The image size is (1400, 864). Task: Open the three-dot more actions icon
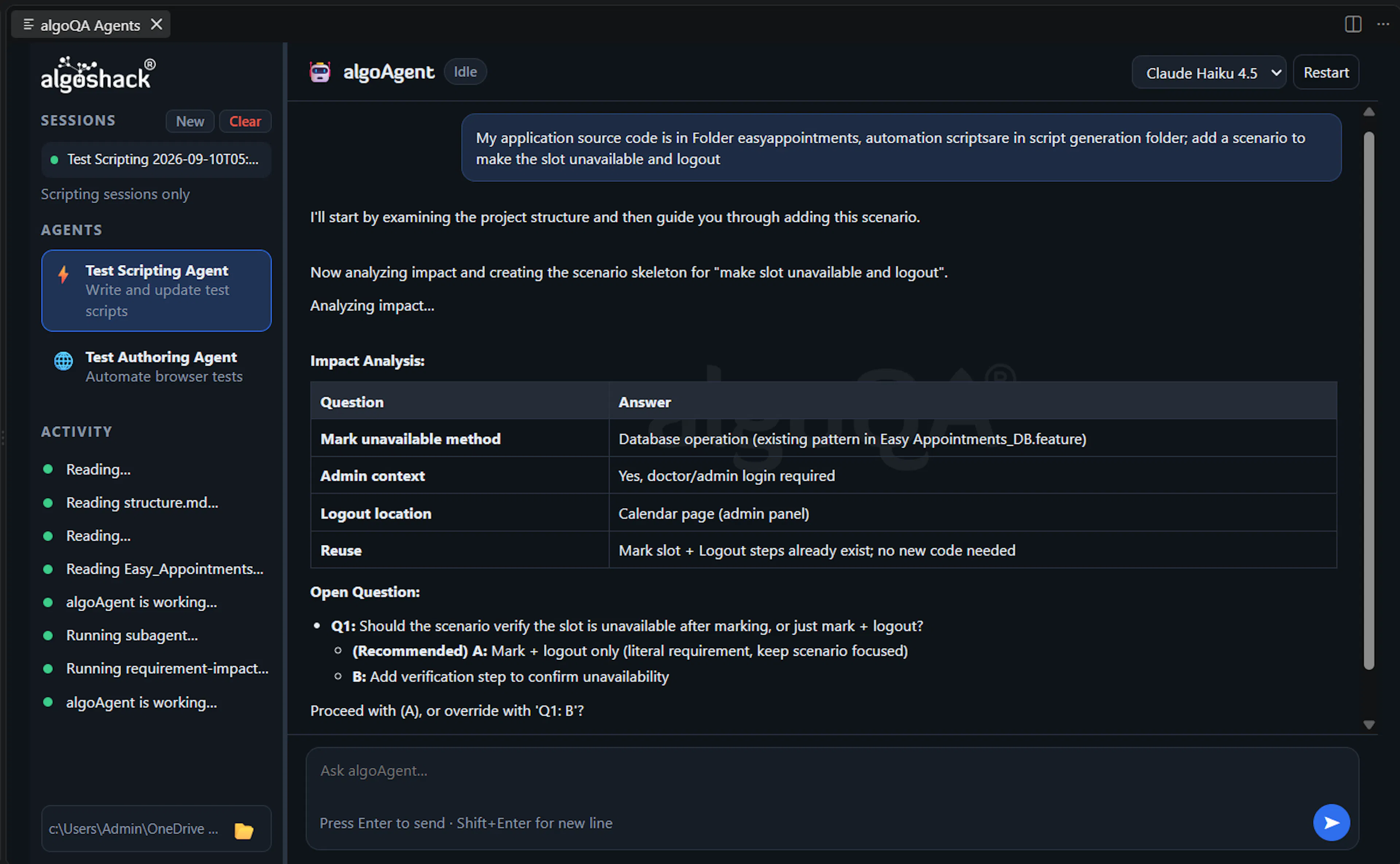pos(1383,24)
